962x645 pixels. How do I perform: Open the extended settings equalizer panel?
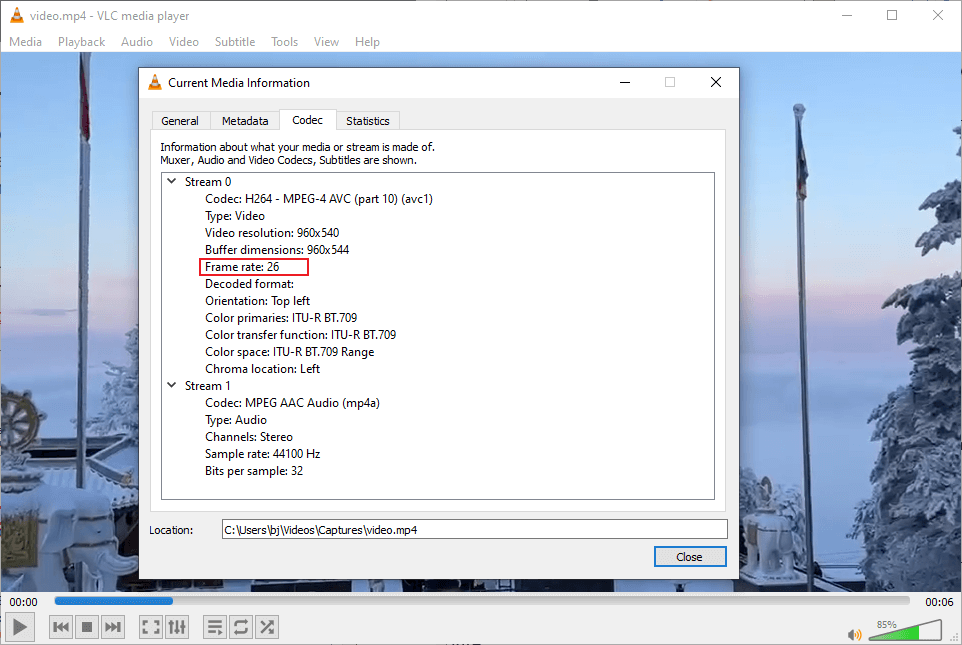pyautogui.click(x=177, y=627)
